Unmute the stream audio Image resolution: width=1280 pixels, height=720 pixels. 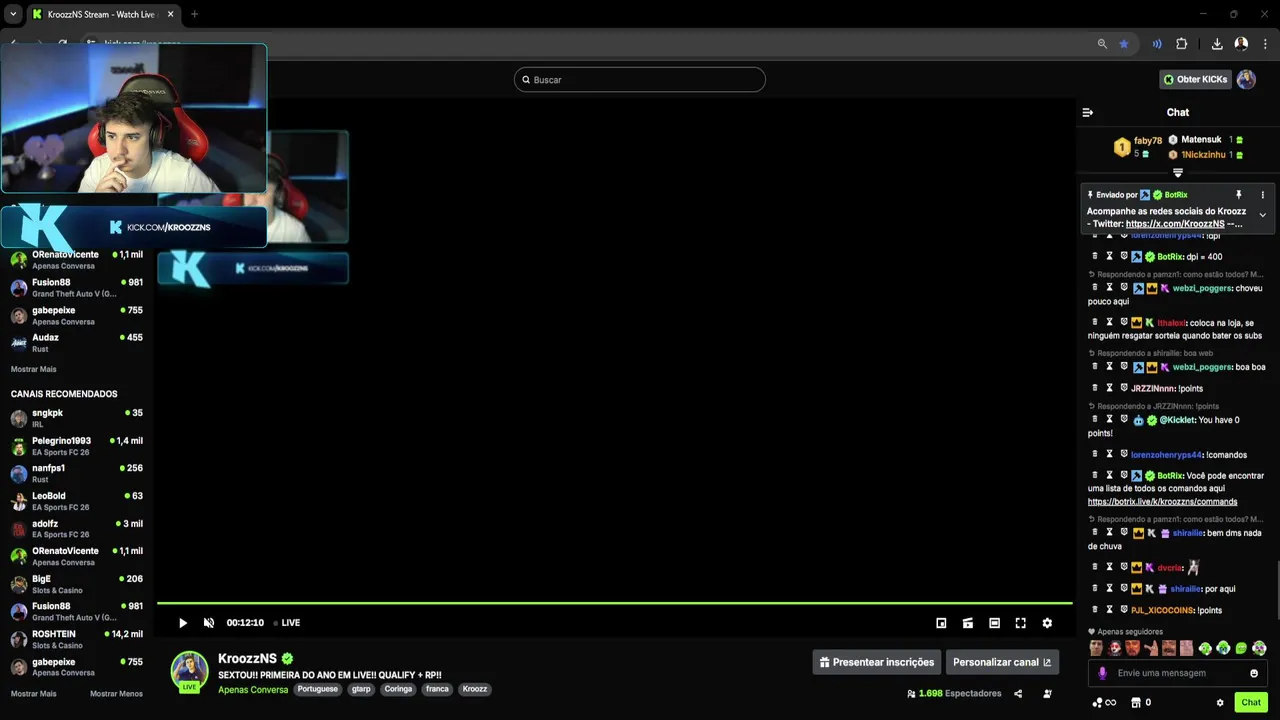pyautogui.click(x=209, y=623)
